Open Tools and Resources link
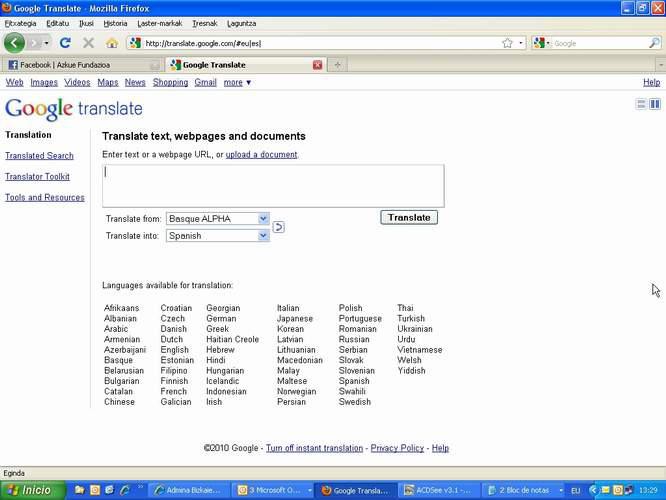 45,198
